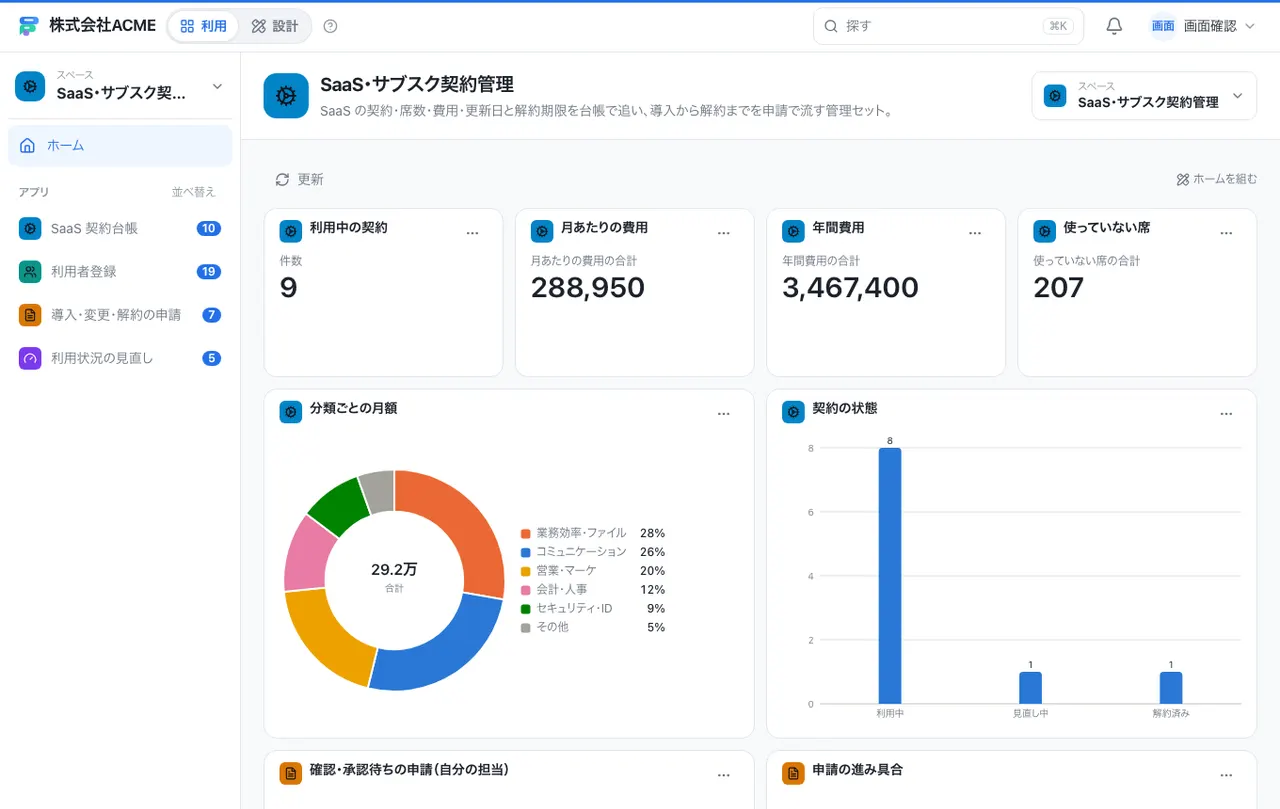This screenshot has width=1280, height=809.
Task: Open the 利用中の契約 card options menu
Action: (x=473, y=233)
